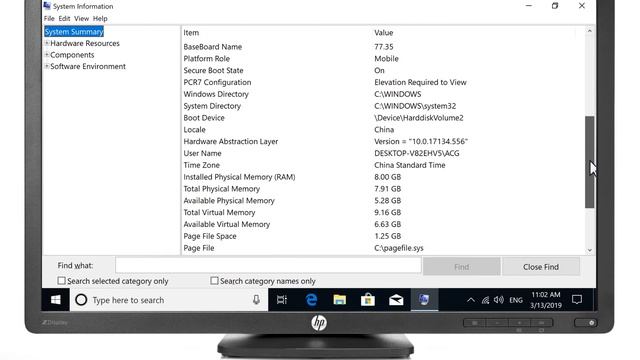Select the Available Physical Memory row
Screen dimensions: 640x360
(x=383, y=200)
